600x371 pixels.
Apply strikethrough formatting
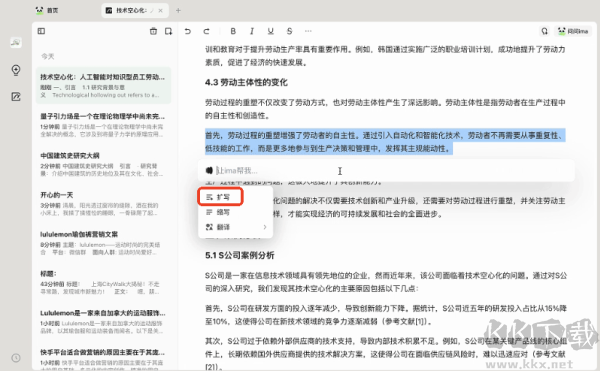290,31
